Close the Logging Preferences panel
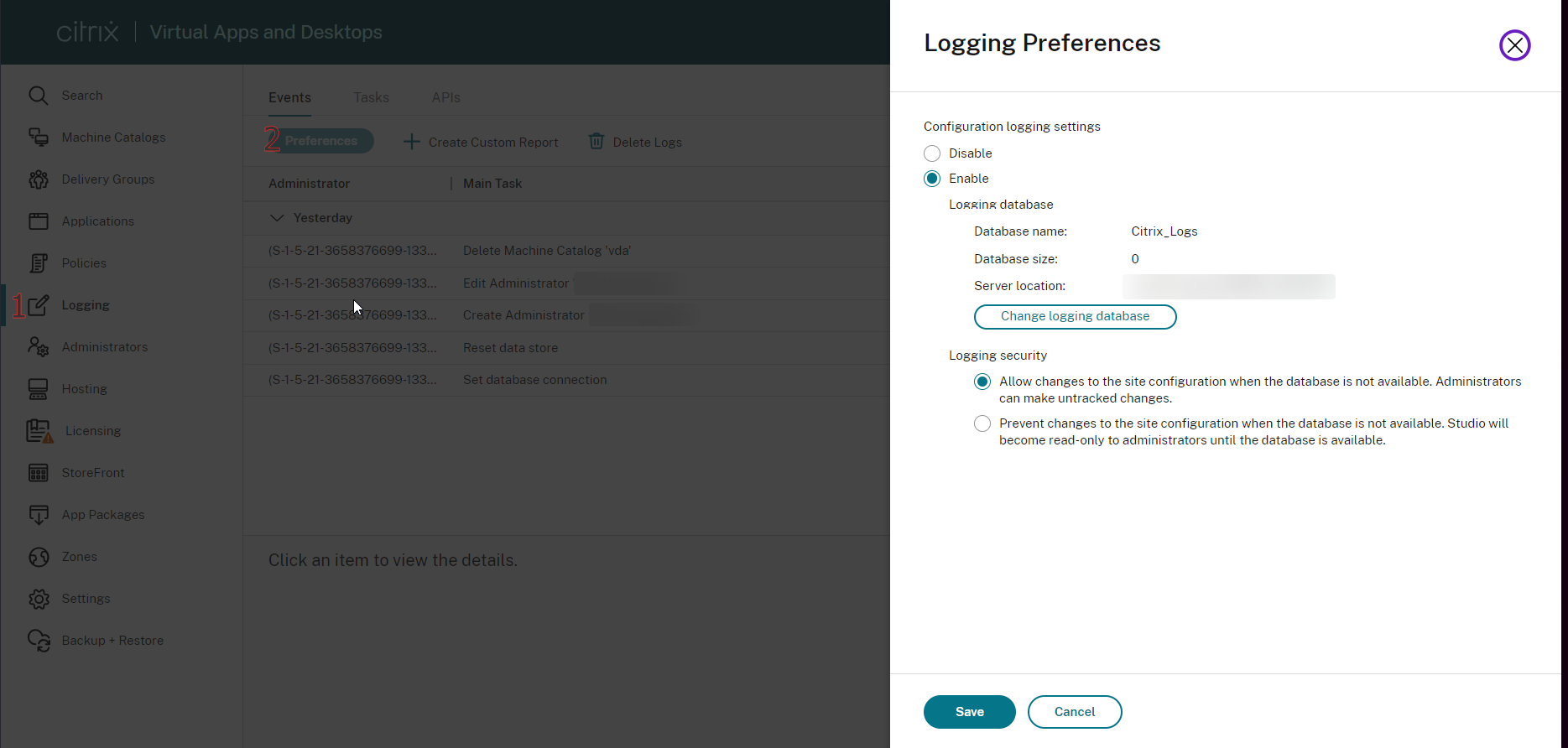Viewport: 1568px width, 748px height. click(x=1514, y=45)
